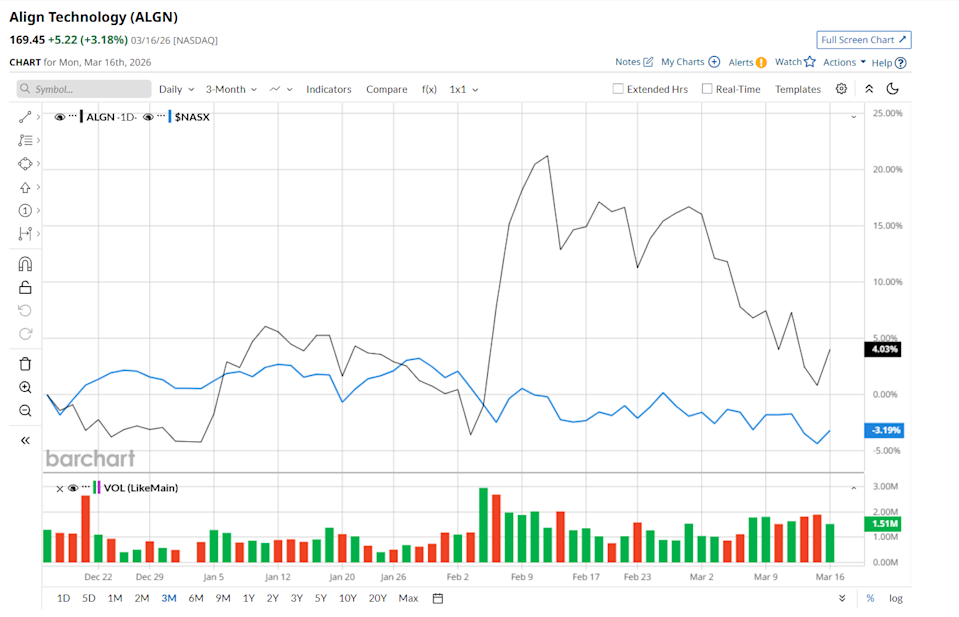Screen dimensions: 959x617
Task: Click the lock drawings icon
Action: point(25,287)
